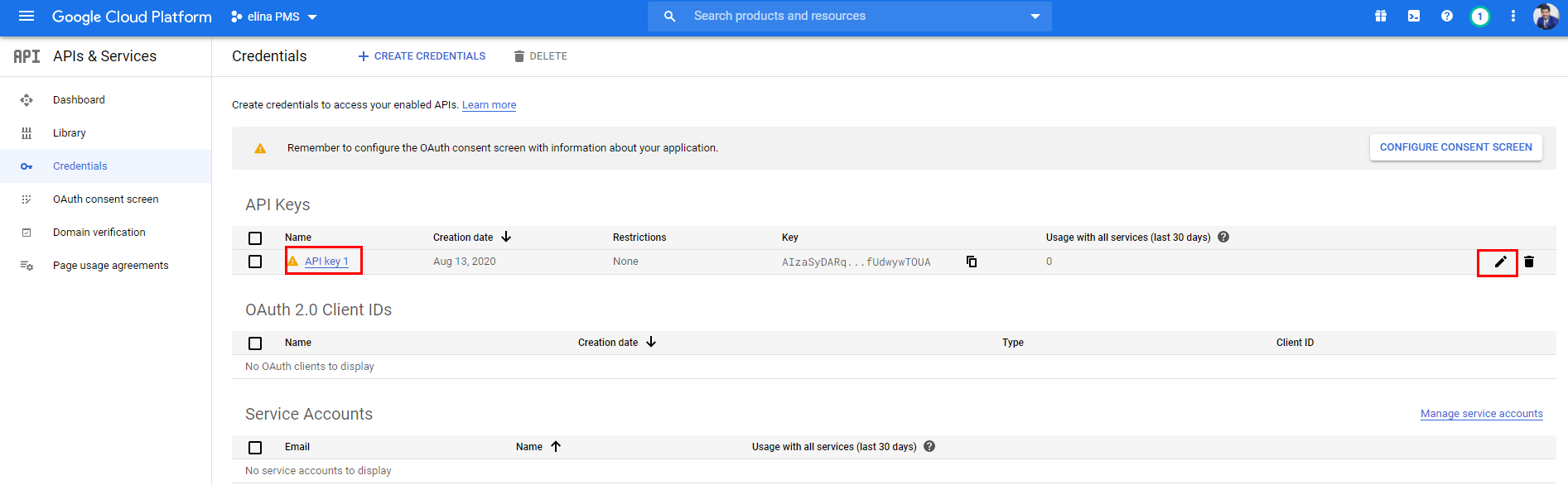Sort Service Accounts by Name arrow
Viewport: 1568px width, 485px height.
(x=556, y=446)
